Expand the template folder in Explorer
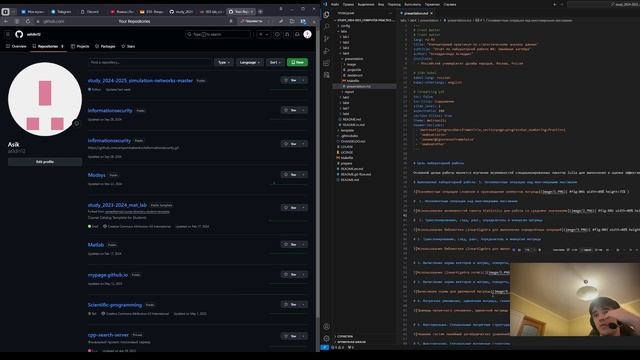640x360 pixels. [347, 130]
